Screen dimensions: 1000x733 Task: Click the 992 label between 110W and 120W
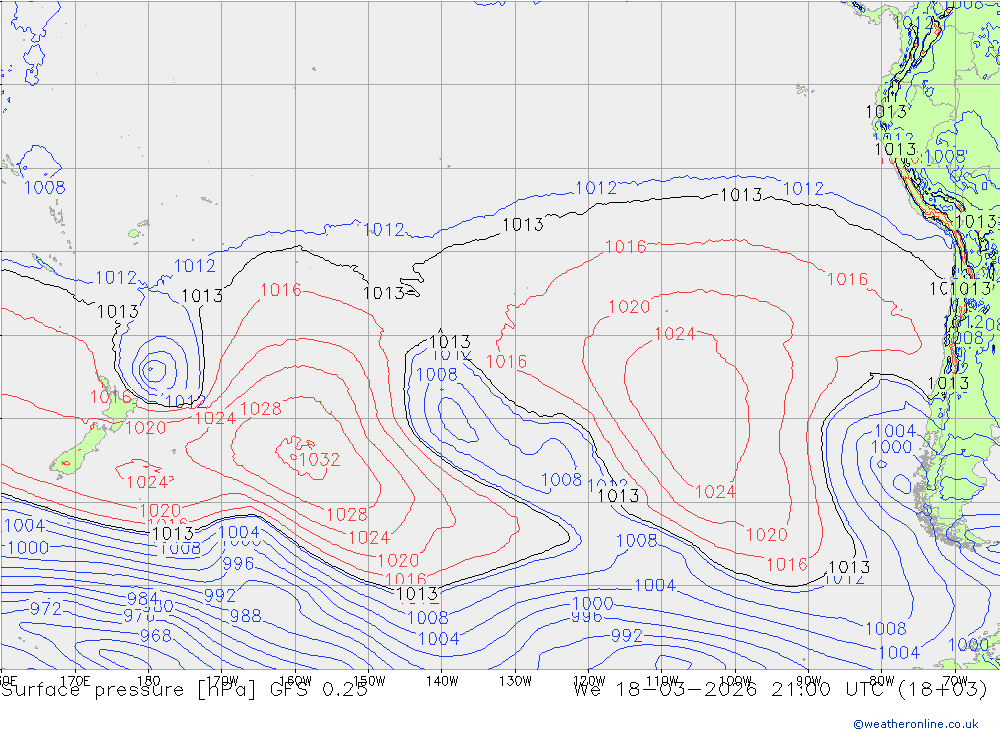point(627,636)
